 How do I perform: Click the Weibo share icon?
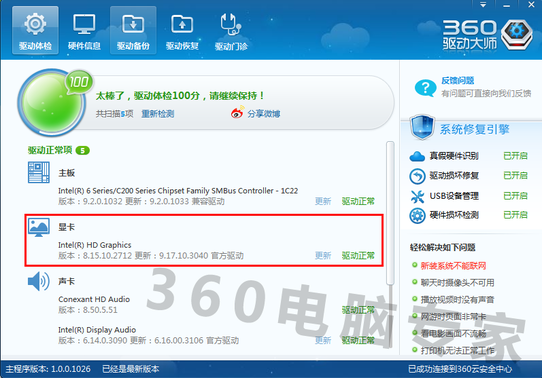tap(237, 113)
